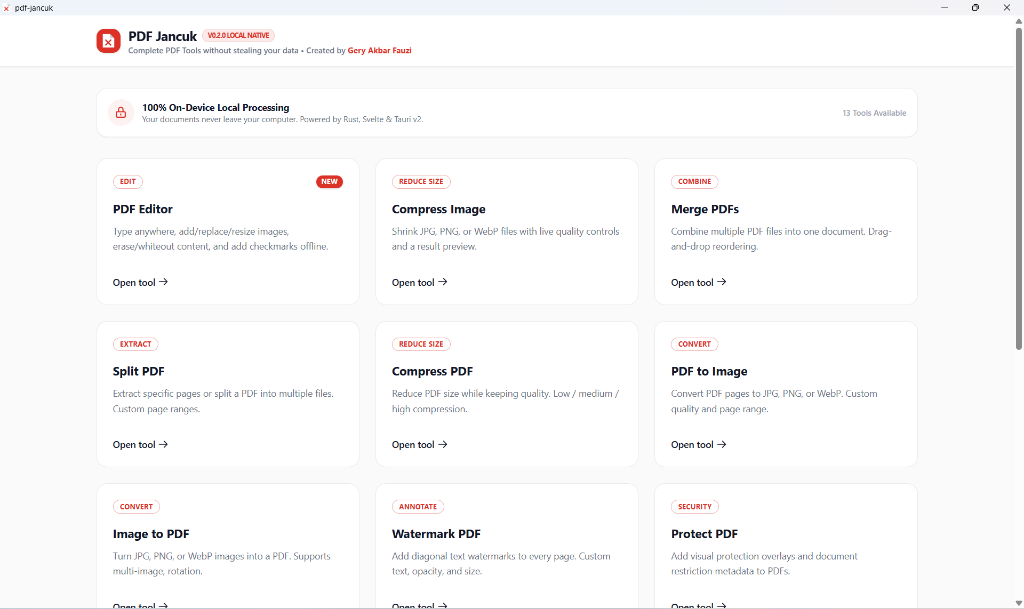
Task: Open tool link on PDF Editor card
Action: (x=140, y=282)
